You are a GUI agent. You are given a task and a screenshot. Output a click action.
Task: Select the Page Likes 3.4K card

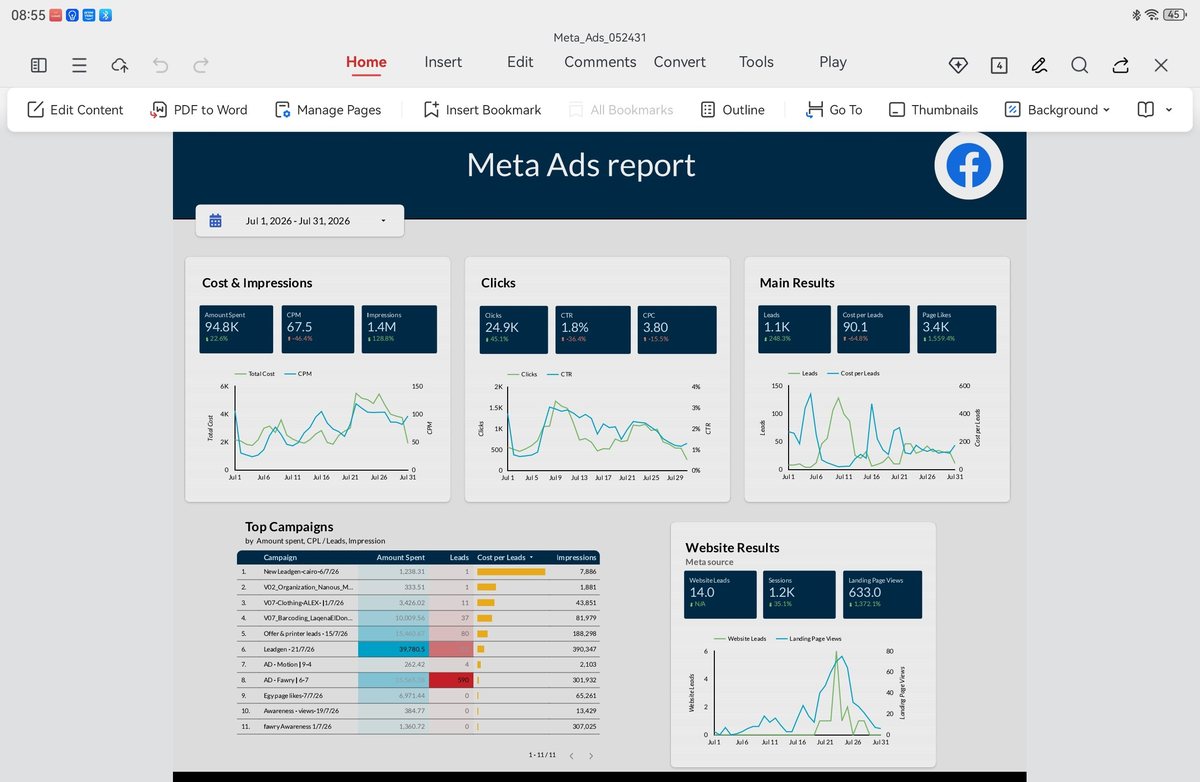coord(957,329)
